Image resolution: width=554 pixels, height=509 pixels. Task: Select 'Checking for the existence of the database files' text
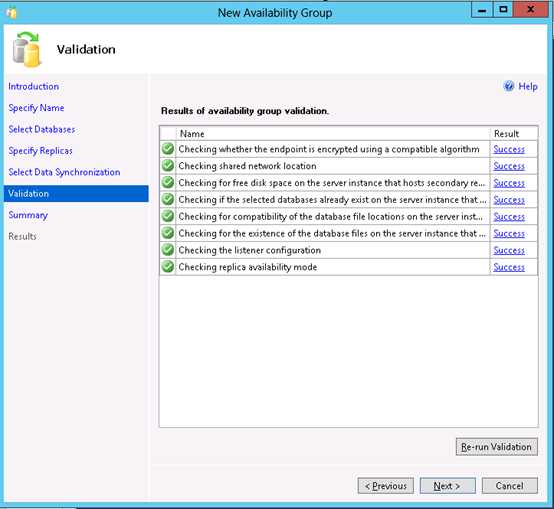(332, 233)
